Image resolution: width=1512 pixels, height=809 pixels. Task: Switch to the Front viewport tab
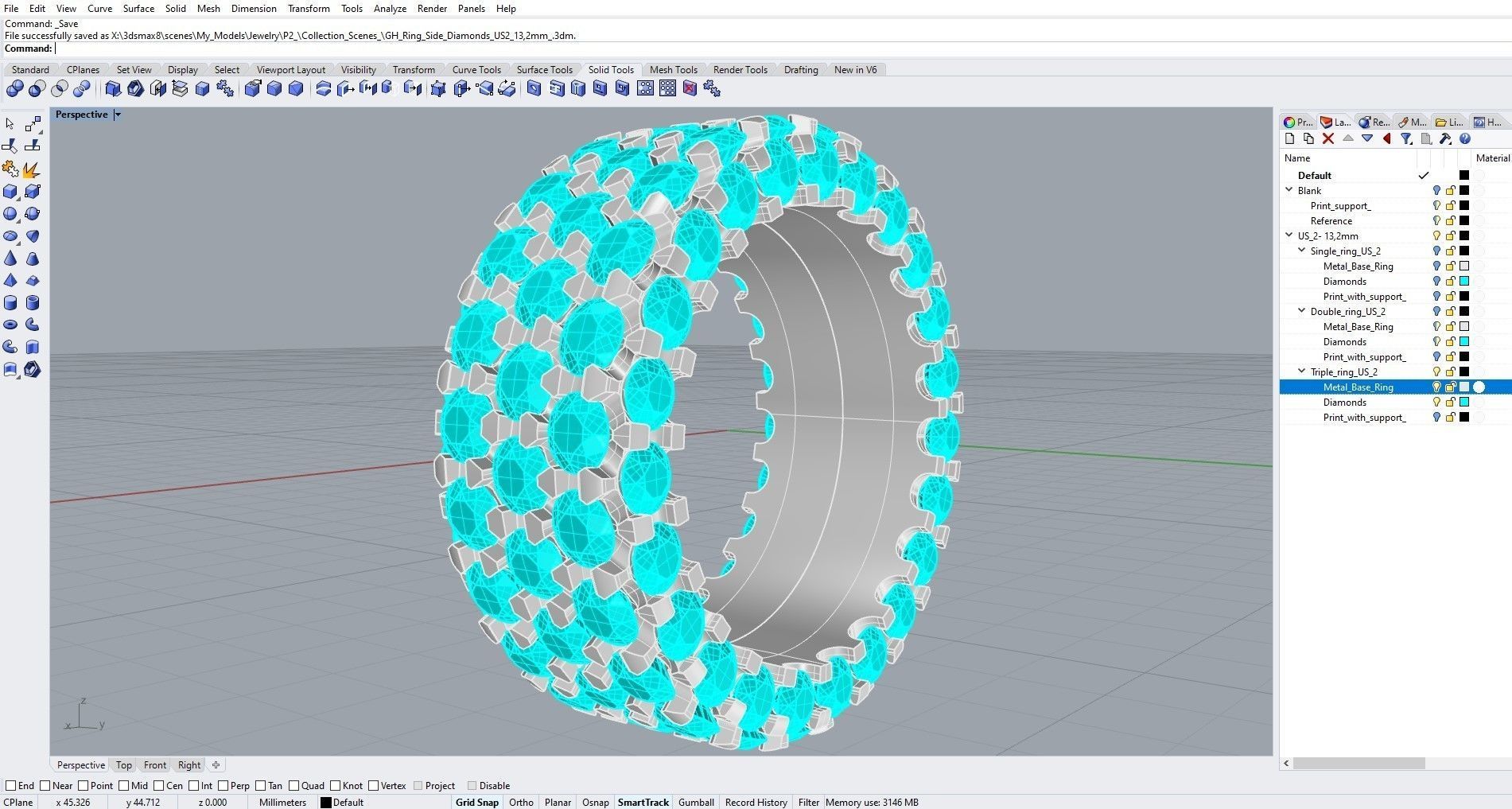[x=155, y=764]
